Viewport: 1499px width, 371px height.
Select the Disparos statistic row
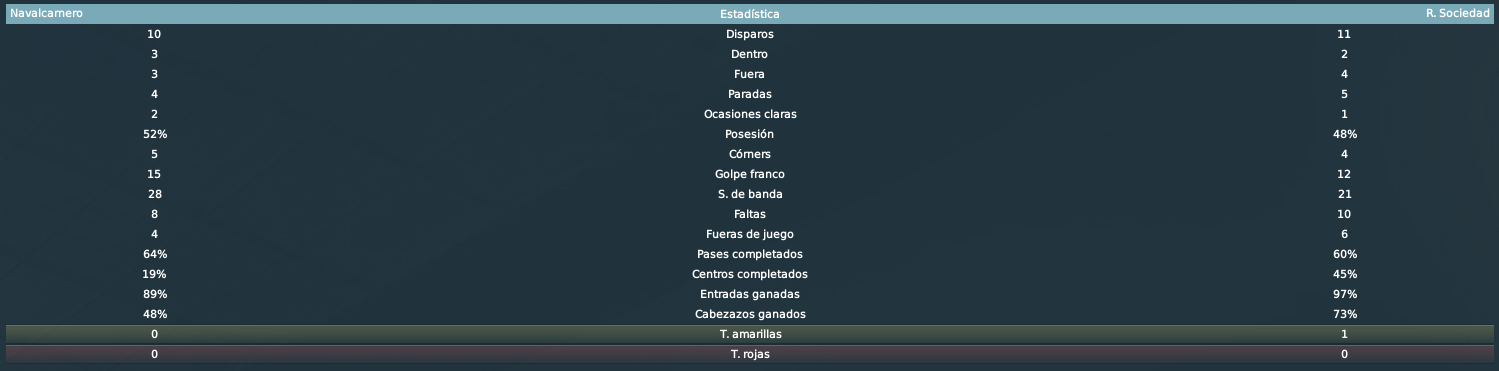tap(749, 34)
